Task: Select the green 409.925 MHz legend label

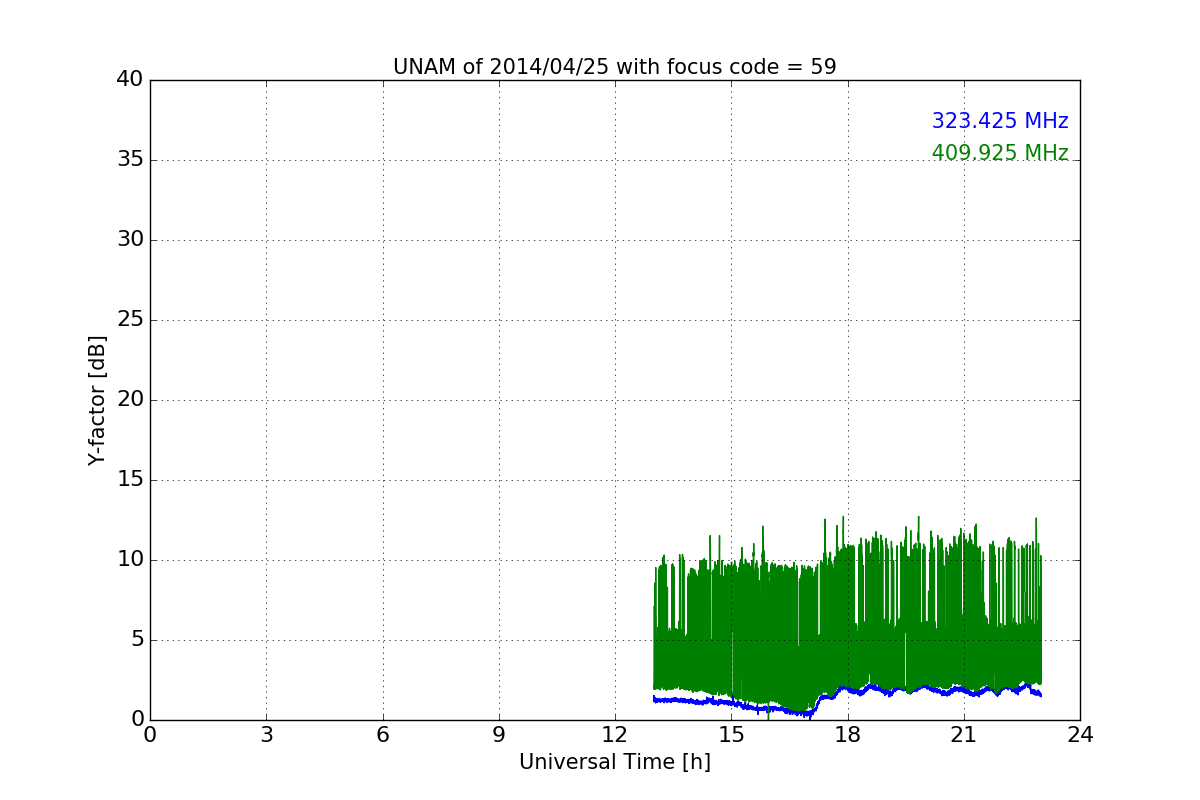Action: (1000, 153)
